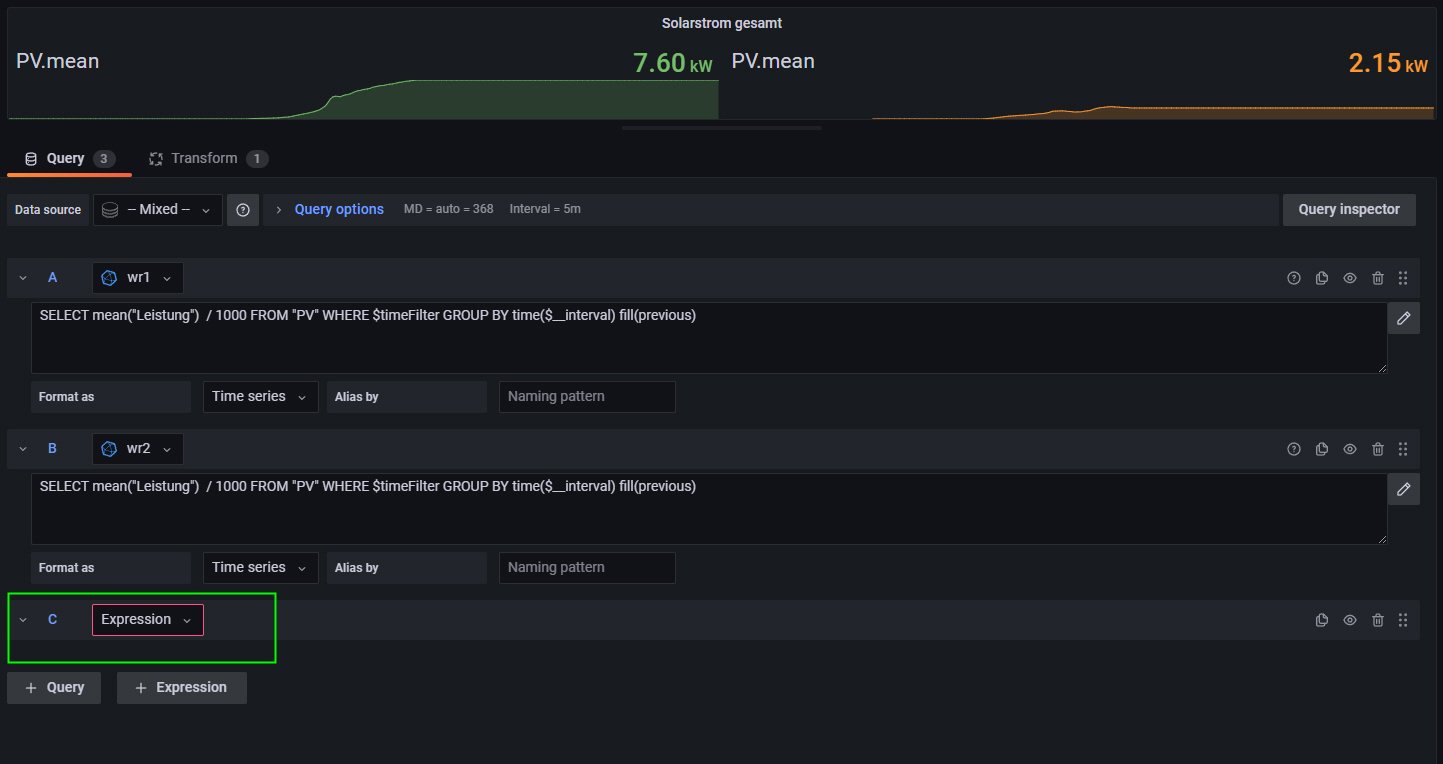The image size is (1443, 764).
Task: Open the wr1 data source selector
Action: click(x=138, y=278)
